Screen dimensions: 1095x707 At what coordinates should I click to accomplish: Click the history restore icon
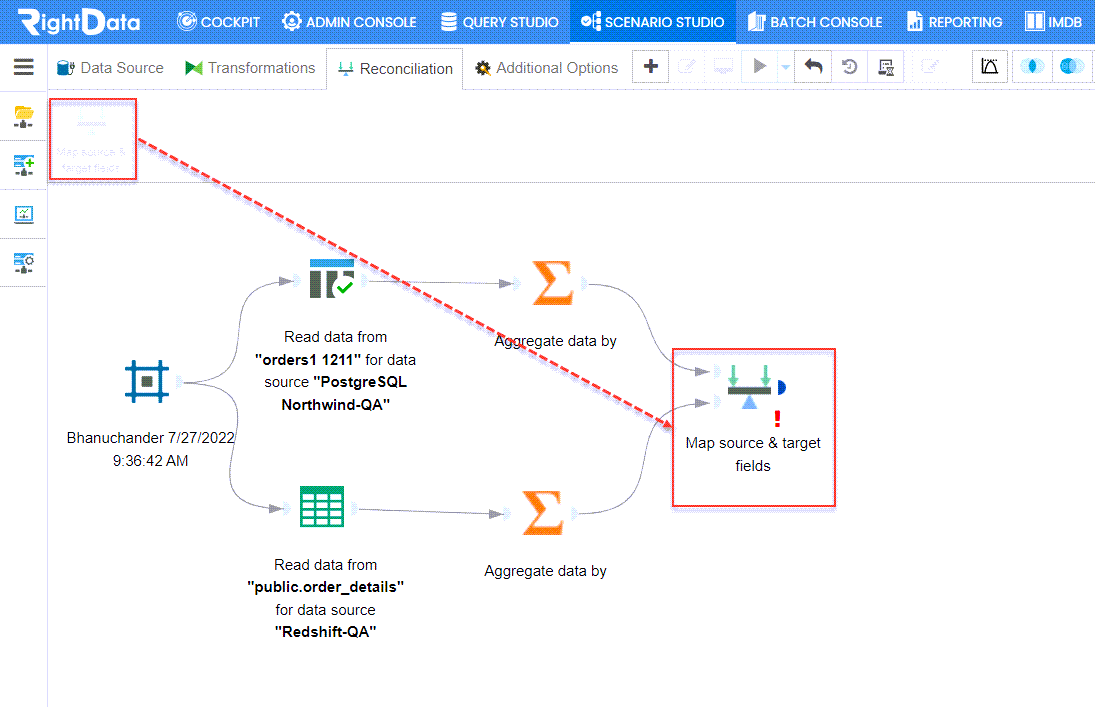849,66
